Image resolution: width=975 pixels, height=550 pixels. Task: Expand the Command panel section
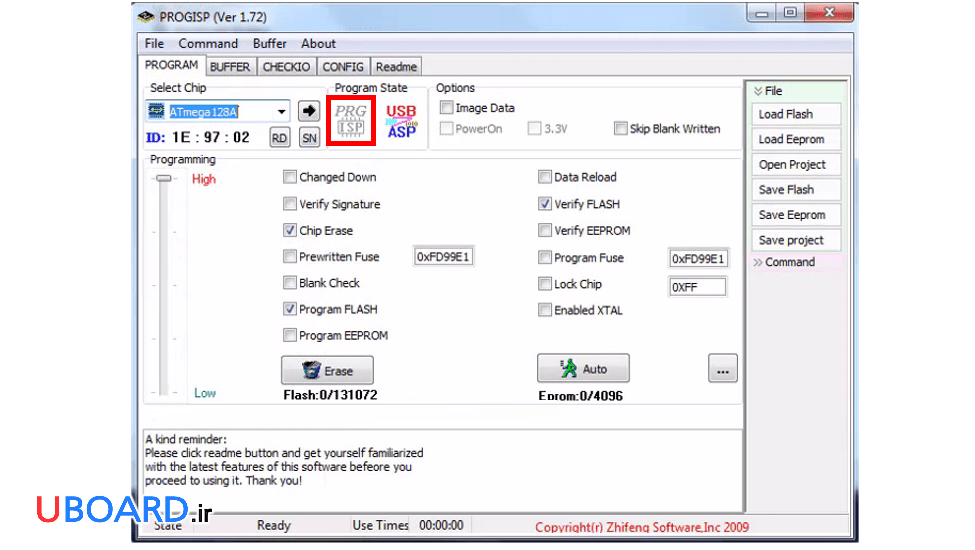click(x=758, y=262)
